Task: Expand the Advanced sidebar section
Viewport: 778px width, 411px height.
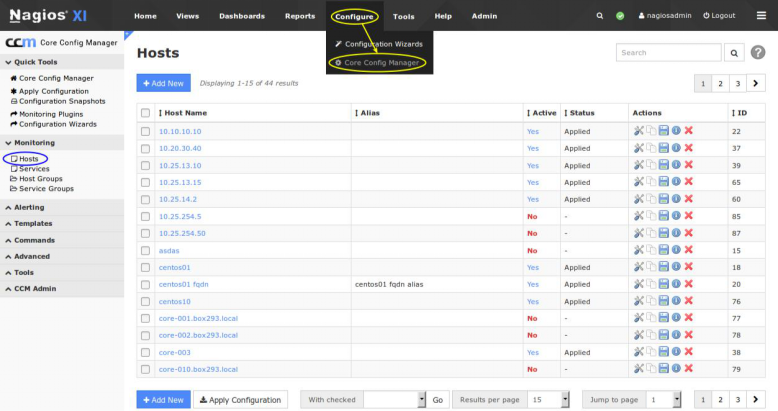Action: coord(62,256)
